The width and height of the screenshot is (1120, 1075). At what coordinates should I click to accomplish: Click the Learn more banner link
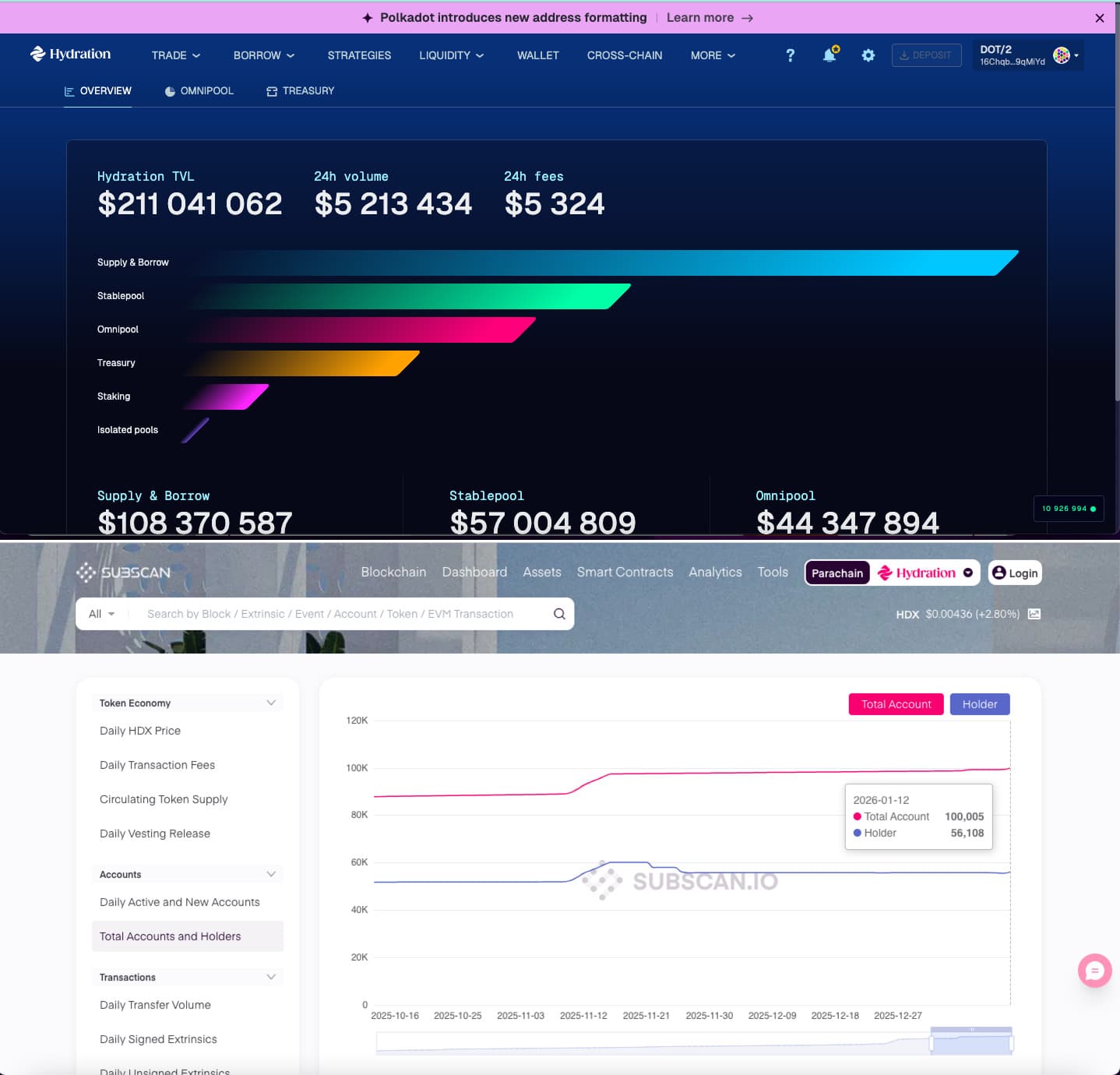pyautogui.click(x=700, y=17)
